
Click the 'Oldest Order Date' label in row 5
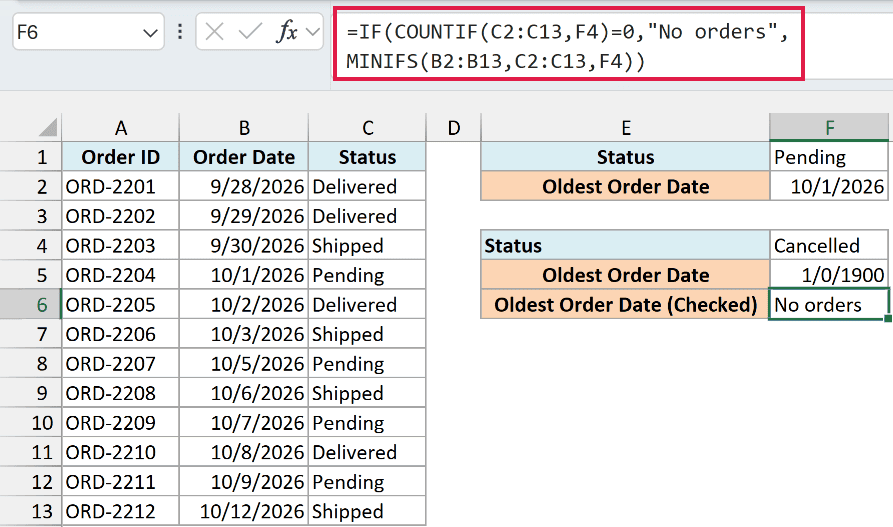pyautogui.click(x=625, y=275)
